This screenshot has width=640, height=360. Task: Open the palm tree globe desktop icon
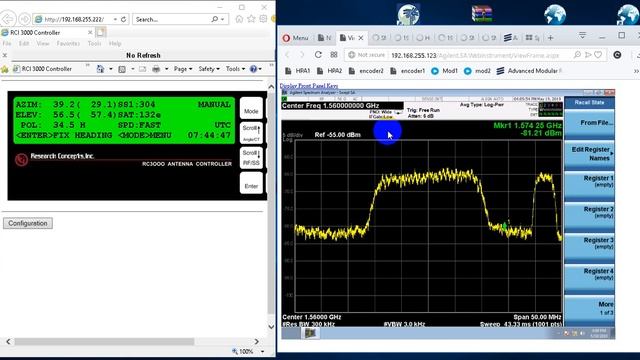408,14
